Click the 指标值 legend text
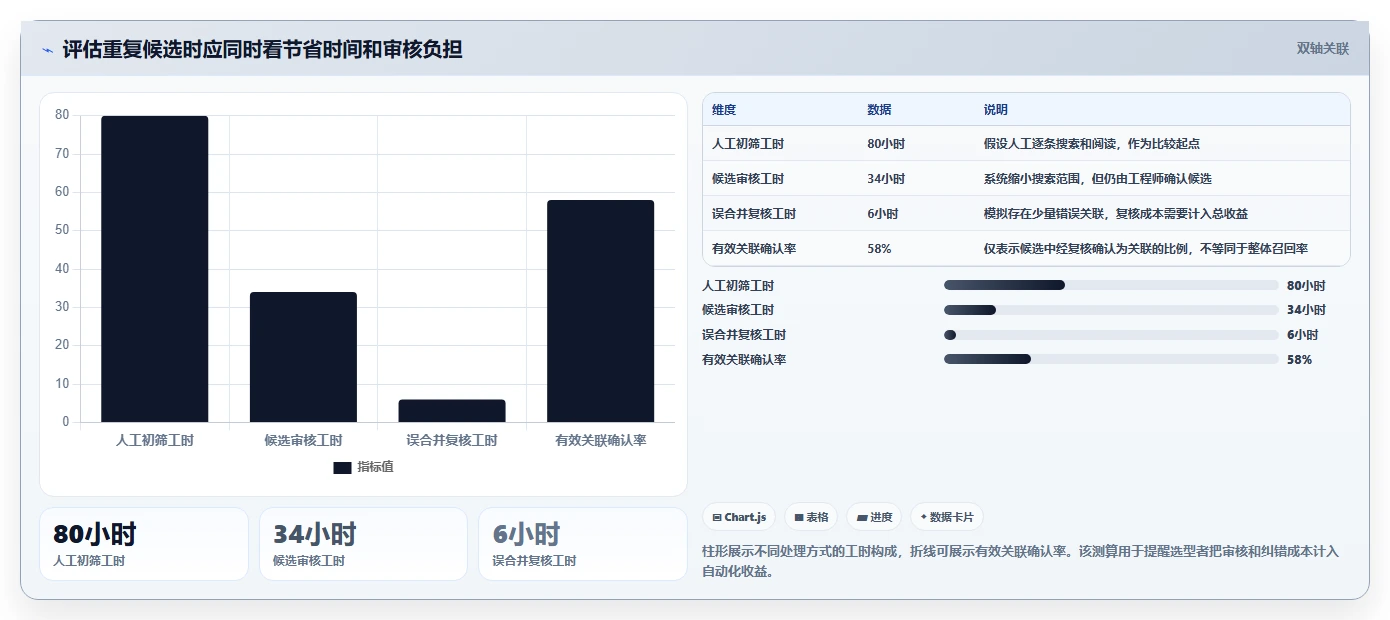 tap(376, 467)
